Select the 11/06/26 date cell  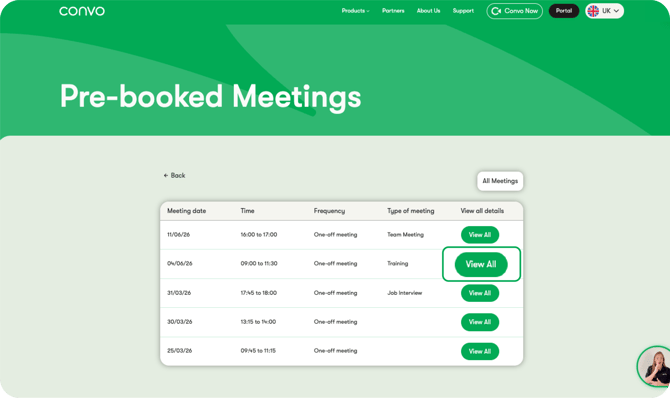coord(178,235)
